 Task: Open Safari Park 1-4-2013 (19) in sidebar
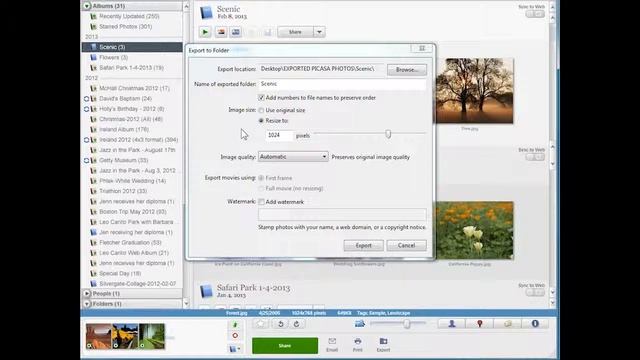(131, 68)
